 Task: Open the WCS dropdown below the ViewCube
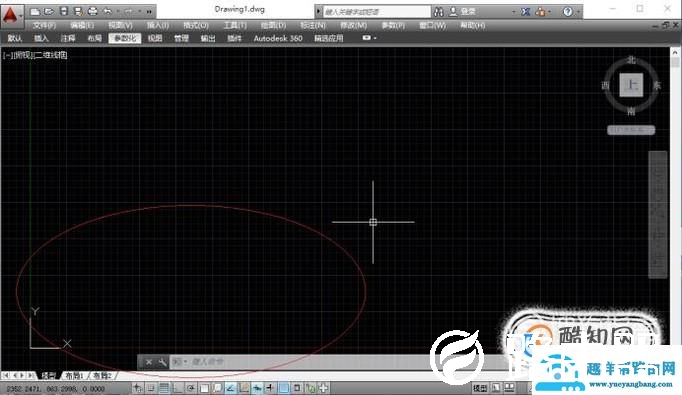(631, 130)
